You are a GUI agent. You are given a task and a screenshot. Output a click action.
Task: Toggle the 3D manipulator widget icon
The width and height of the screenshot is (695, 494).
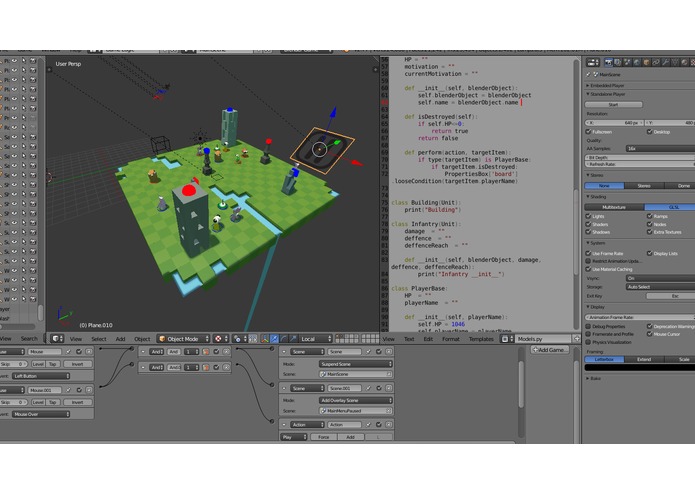click(265, 338)
